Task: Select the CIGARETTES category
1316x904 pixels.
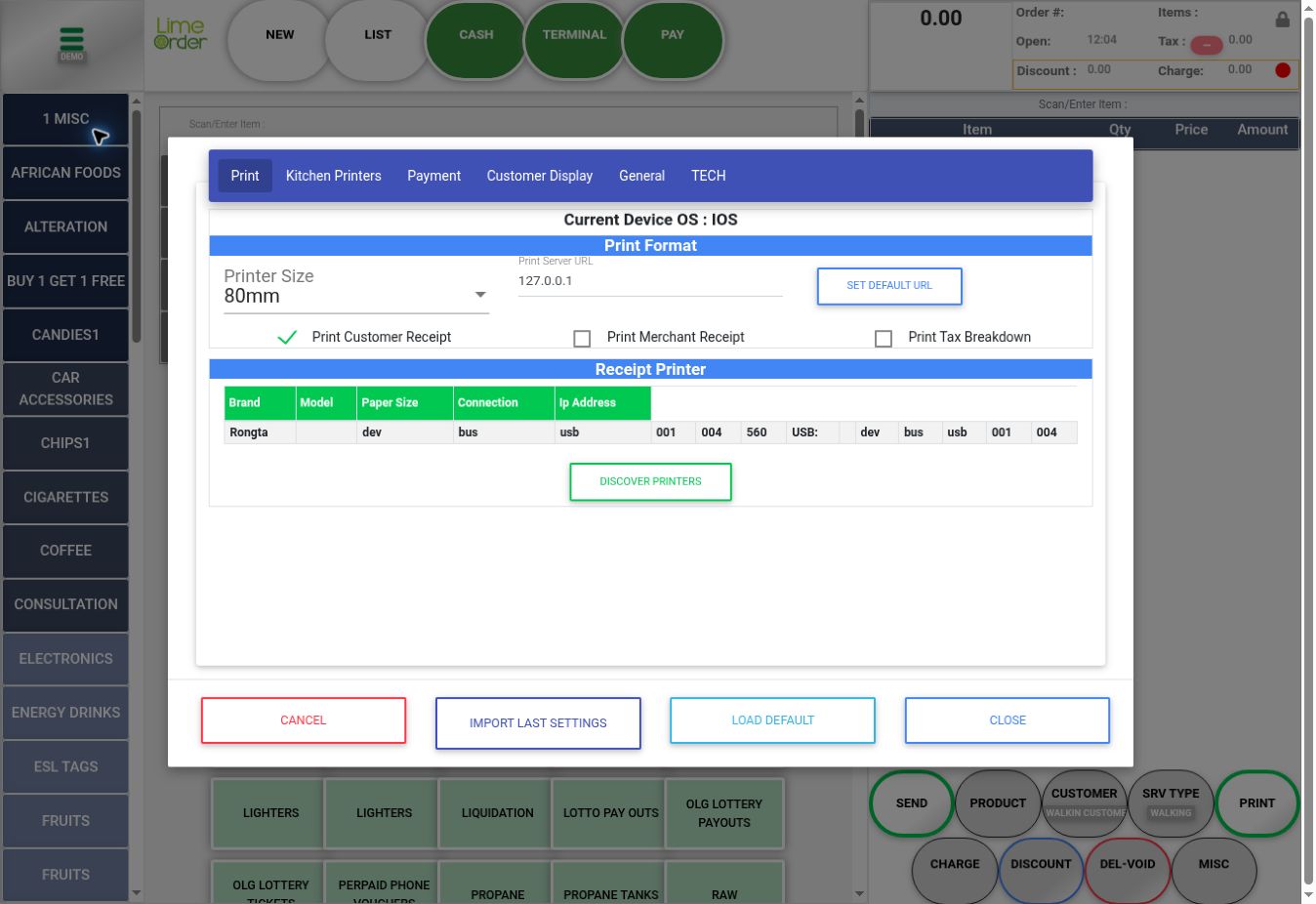Action: pyautogui.click(x=65, y=498)
